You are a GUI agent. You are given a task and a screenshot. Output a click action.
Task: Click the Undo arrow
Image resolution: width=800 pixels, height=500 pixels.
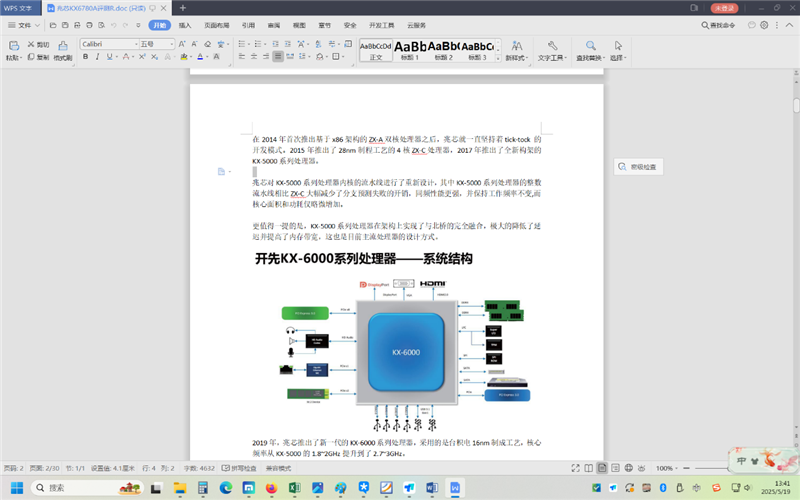click(113, 25)
